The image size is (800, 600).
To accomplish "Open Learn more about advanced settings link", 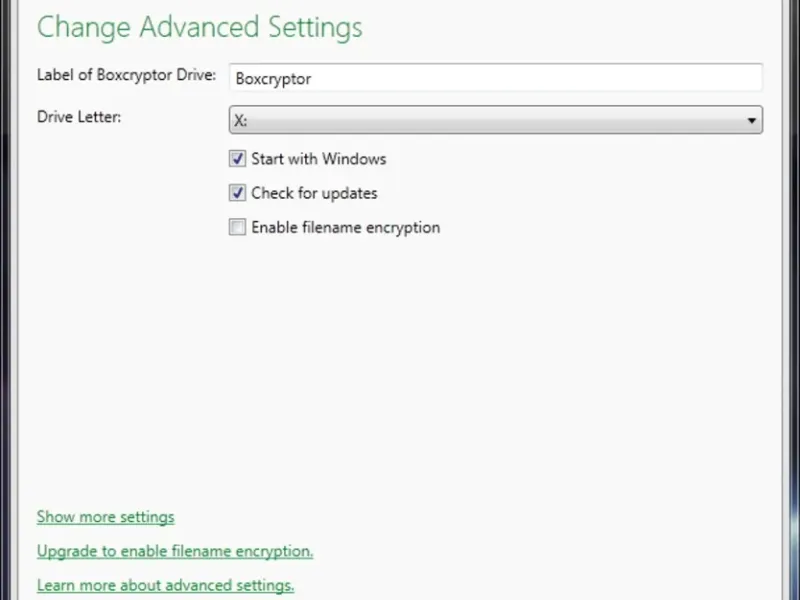I will [165, 585].
